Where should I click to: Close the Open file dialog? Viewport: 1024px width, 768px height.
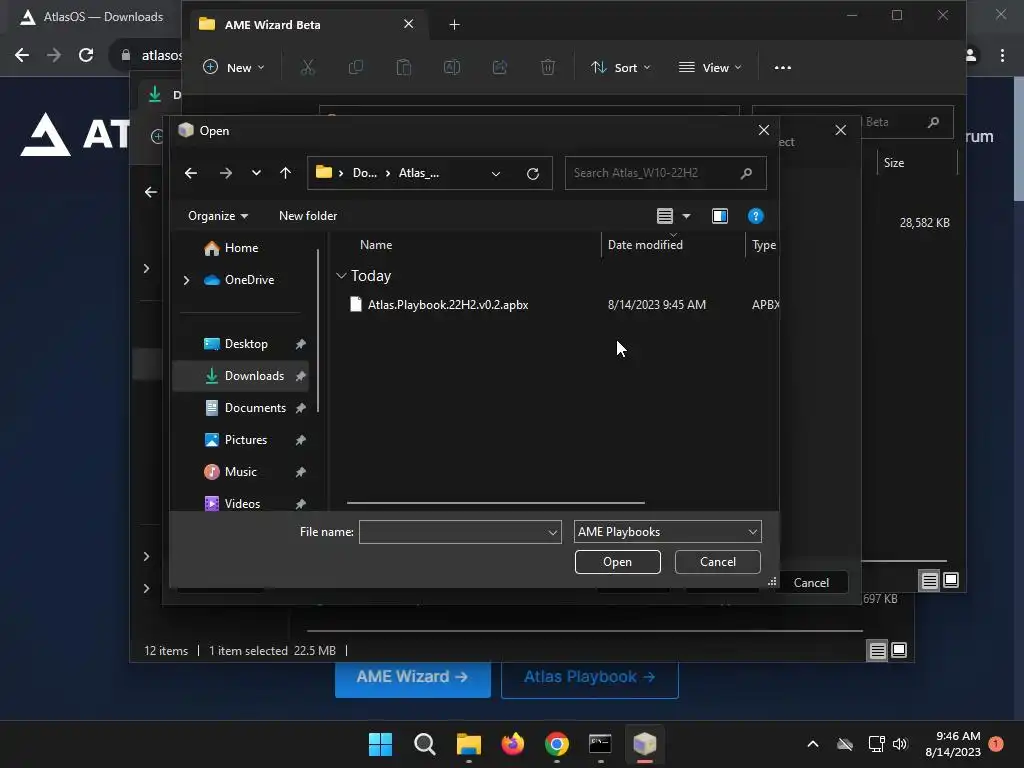(x=763, y=131)
